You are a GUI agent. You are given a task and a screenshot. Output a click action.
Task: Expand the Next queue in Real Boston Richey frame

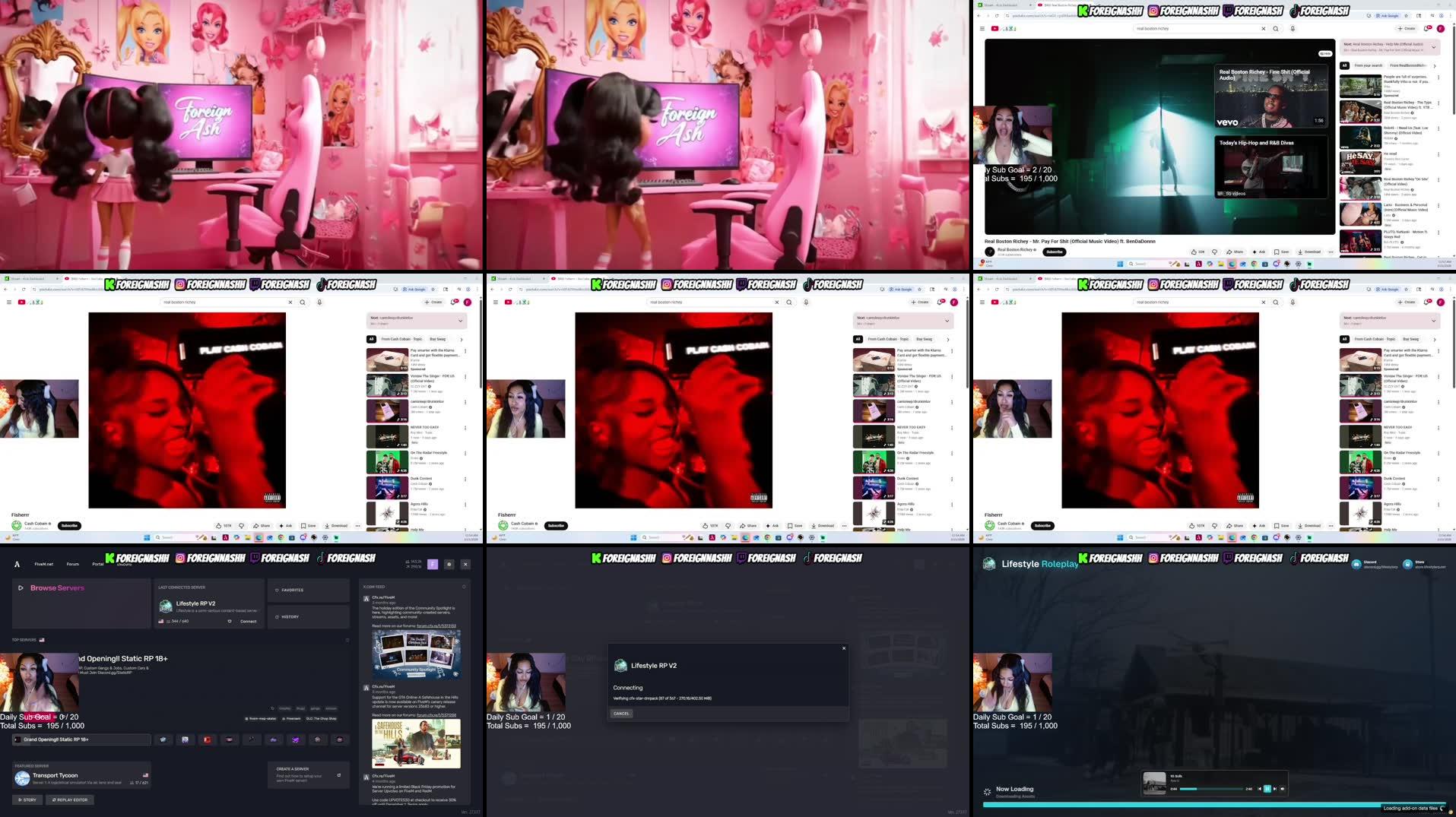[x=1434, y=47]
